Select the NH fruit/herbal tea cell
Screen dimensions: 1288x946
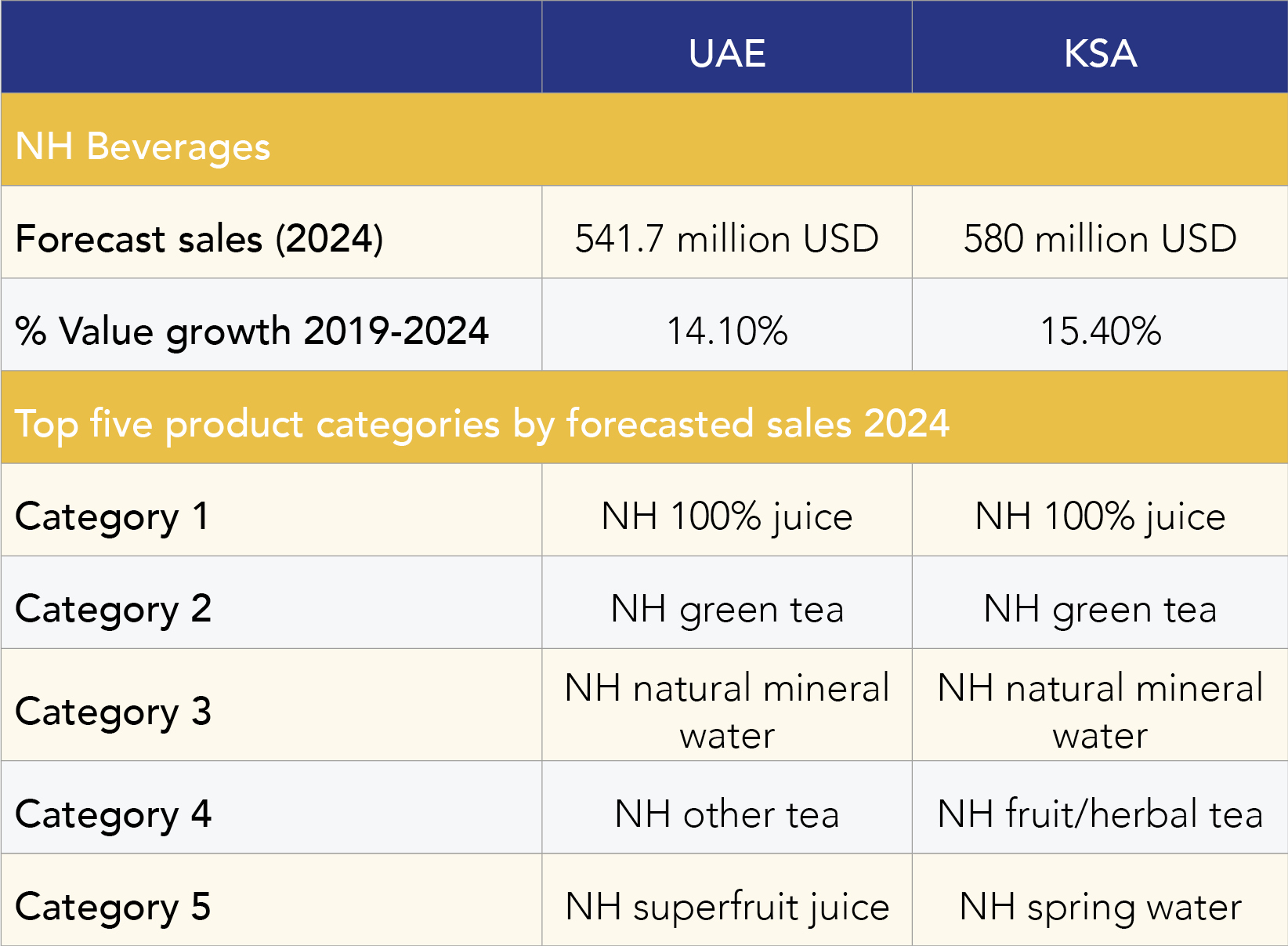coord(1100,814)
